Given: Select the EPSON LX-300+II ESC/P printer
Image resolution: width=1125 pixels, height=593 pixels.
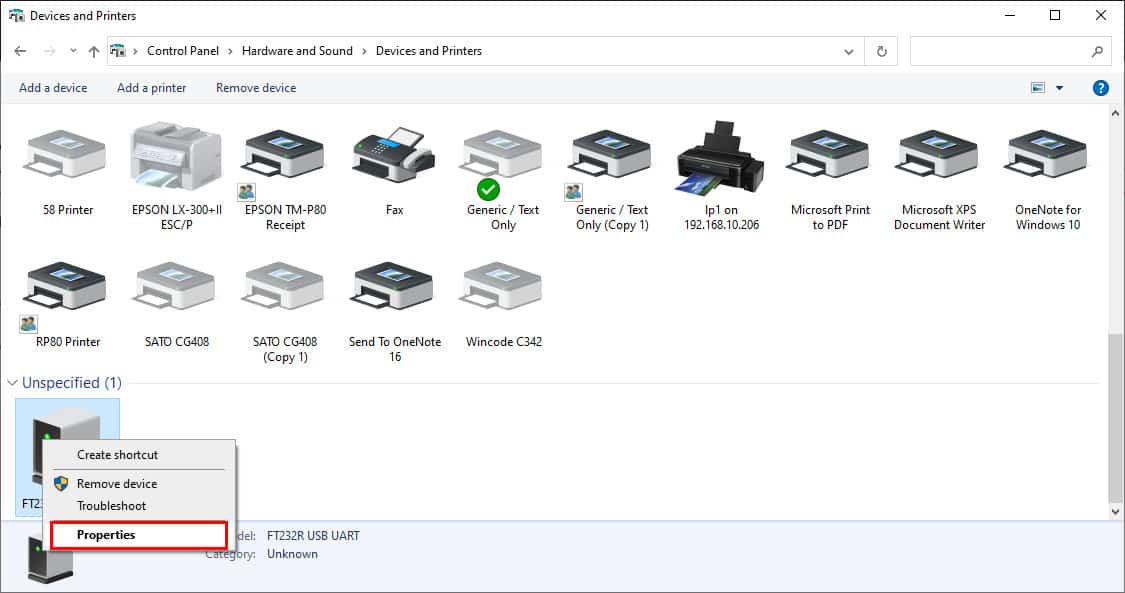Looking at the screenshot, I should tap(176, 155).
